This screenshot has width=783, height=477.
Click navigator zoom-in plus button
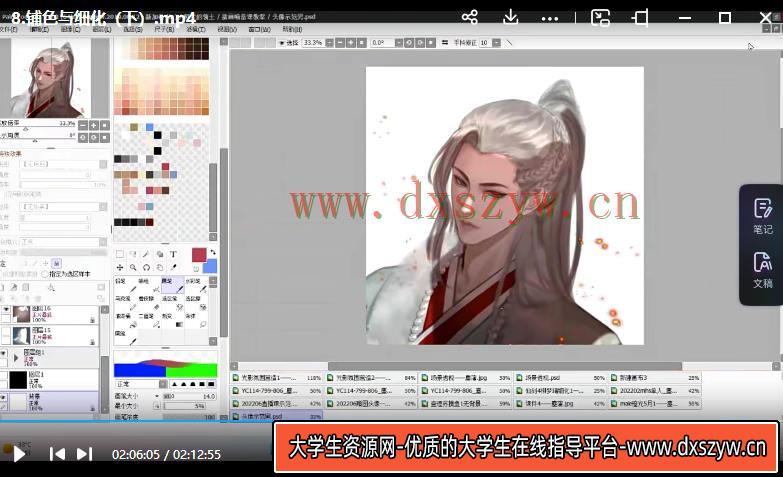[x=93, y=125]
